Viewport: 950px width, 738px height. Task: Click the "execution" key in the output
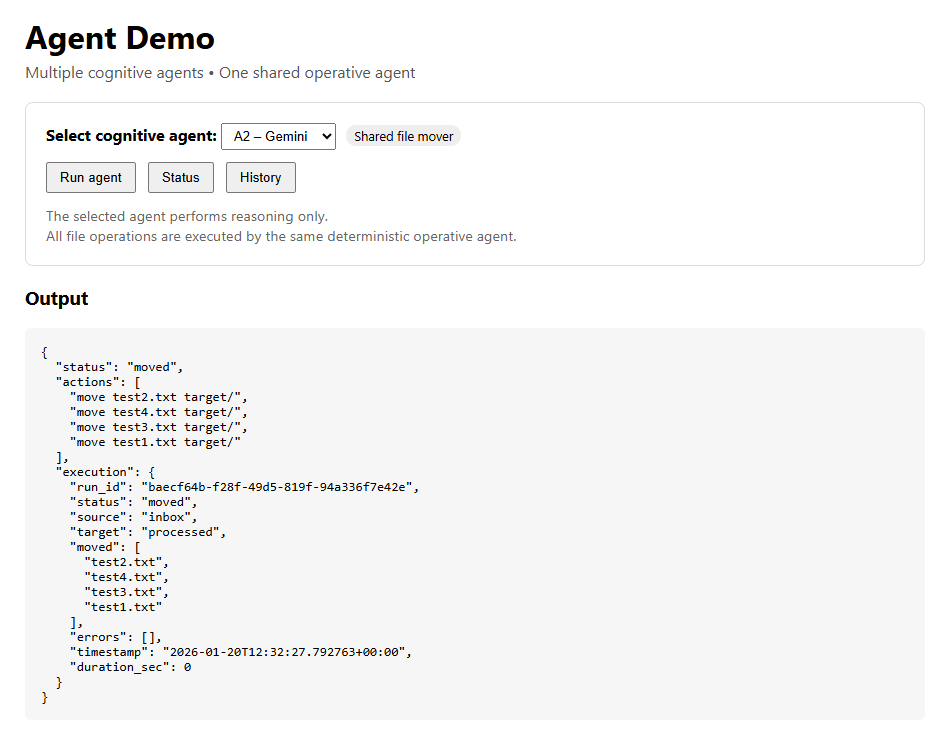point(95,472)
